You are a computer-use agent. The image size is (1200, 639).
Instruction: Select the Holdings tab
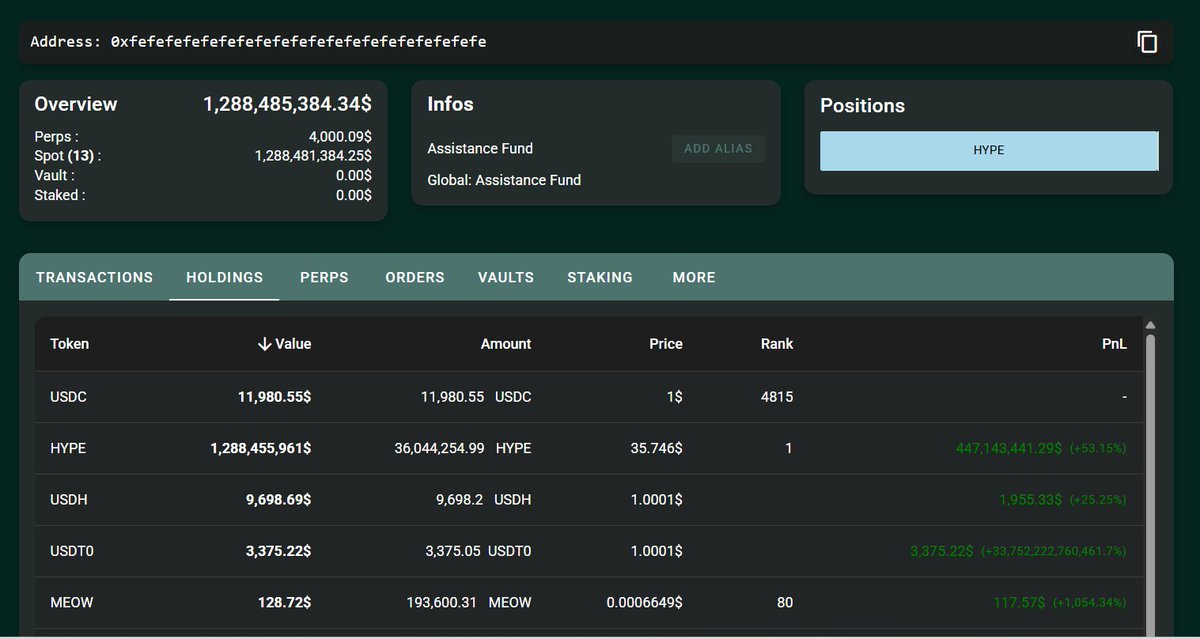tap(225, 277)
